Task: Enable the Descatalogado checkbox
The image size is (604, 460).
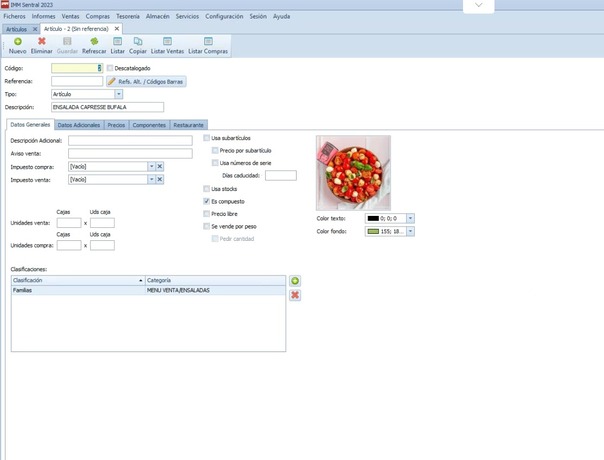Action: [x=110, y=68]
